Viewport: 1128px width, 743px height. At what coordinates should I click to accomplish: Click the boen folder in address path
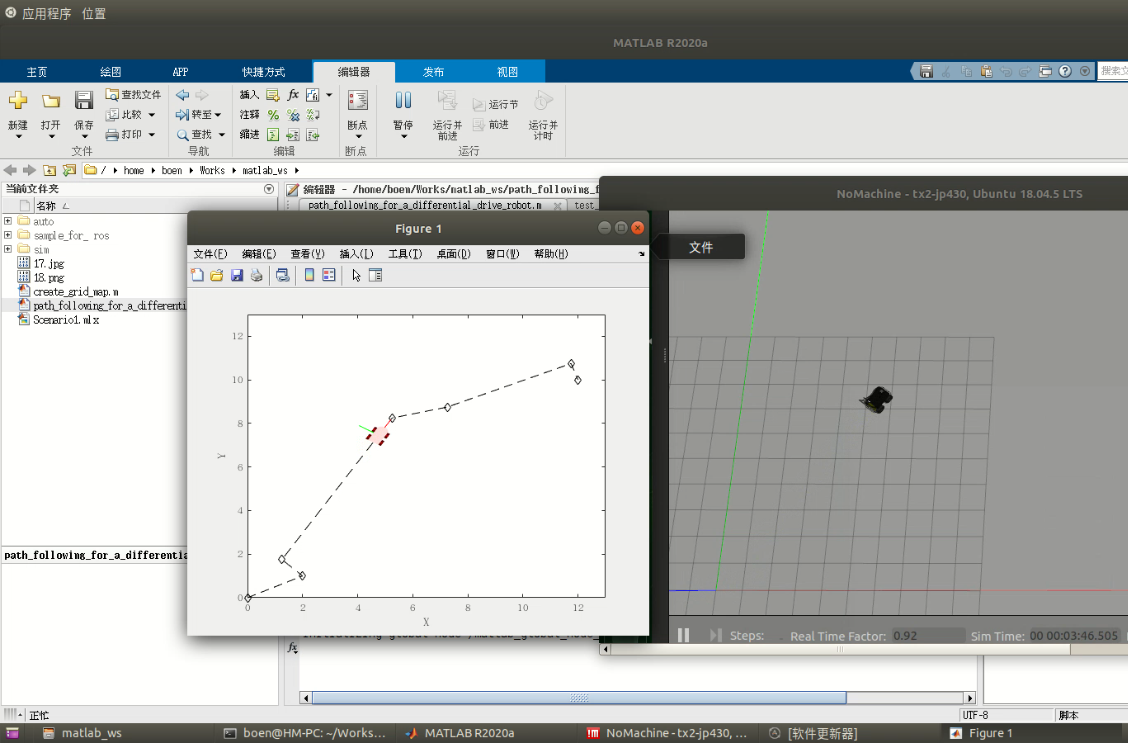[x=172, y=170]
